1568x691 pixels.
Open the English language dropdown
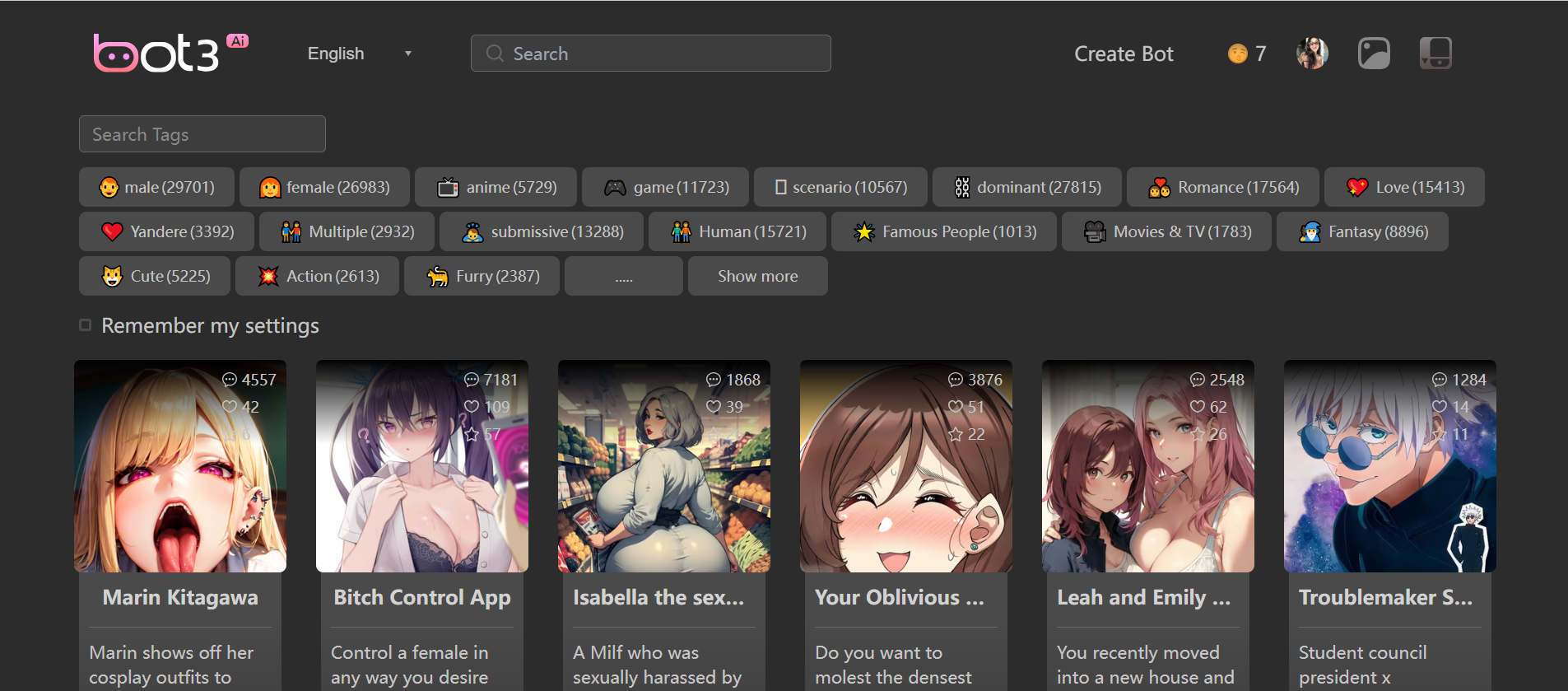point(359,54)
